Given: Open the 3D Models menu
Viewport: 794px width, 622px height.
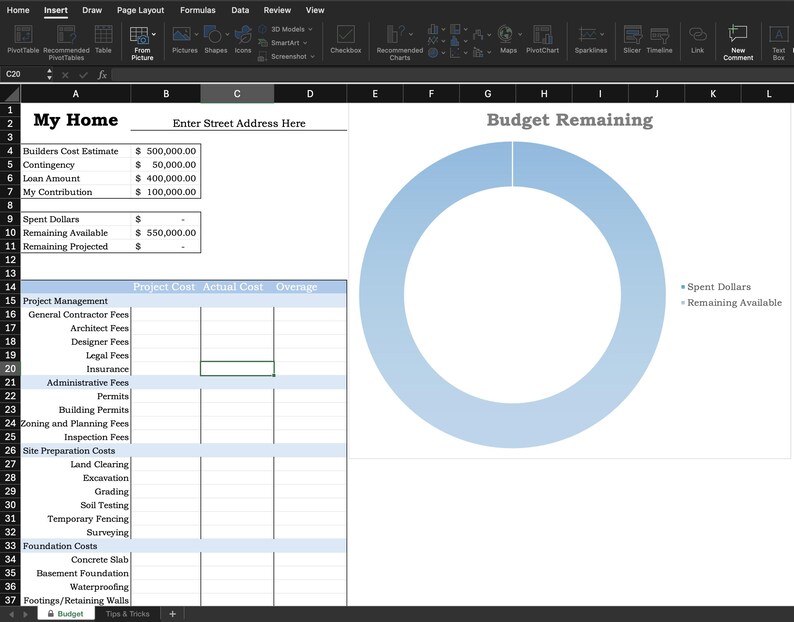Looking at the screenshot, I should click(285, 29).
